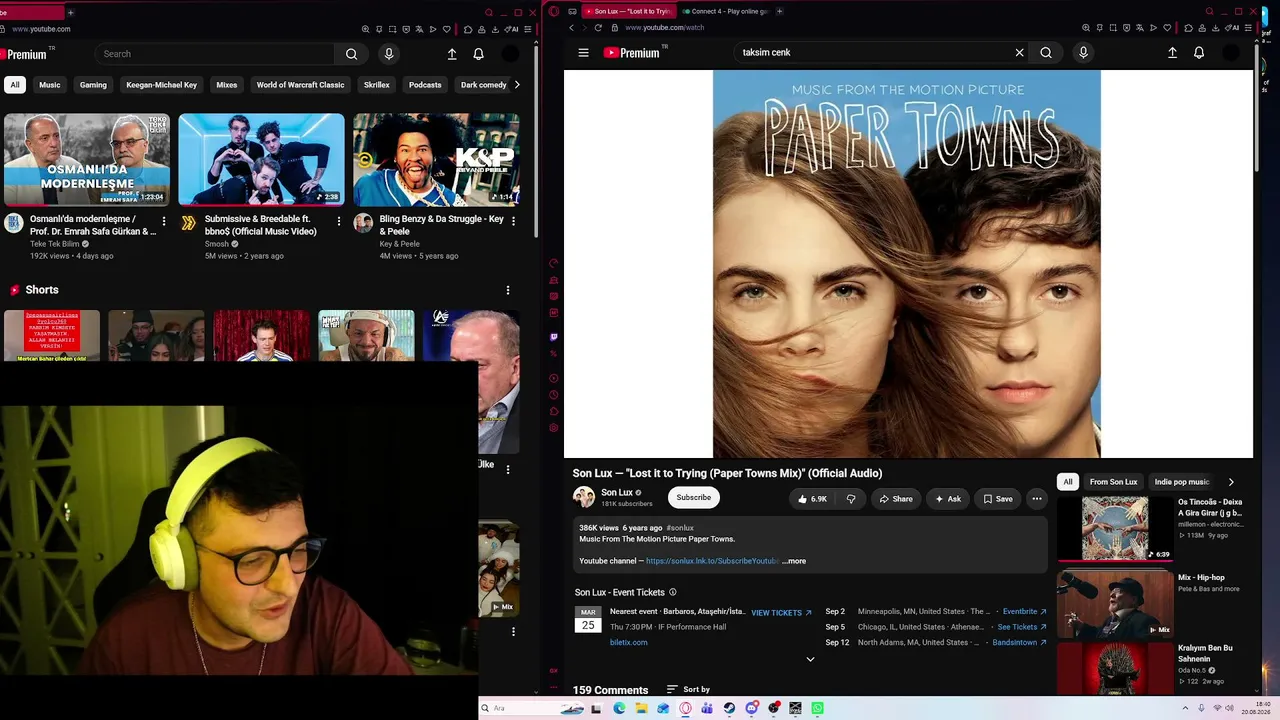Open the 'Mix - Hip-hop' playlist thumbnail
Image resolution: width=1280 pixels, height=720 pixels.
(1115, 603)
